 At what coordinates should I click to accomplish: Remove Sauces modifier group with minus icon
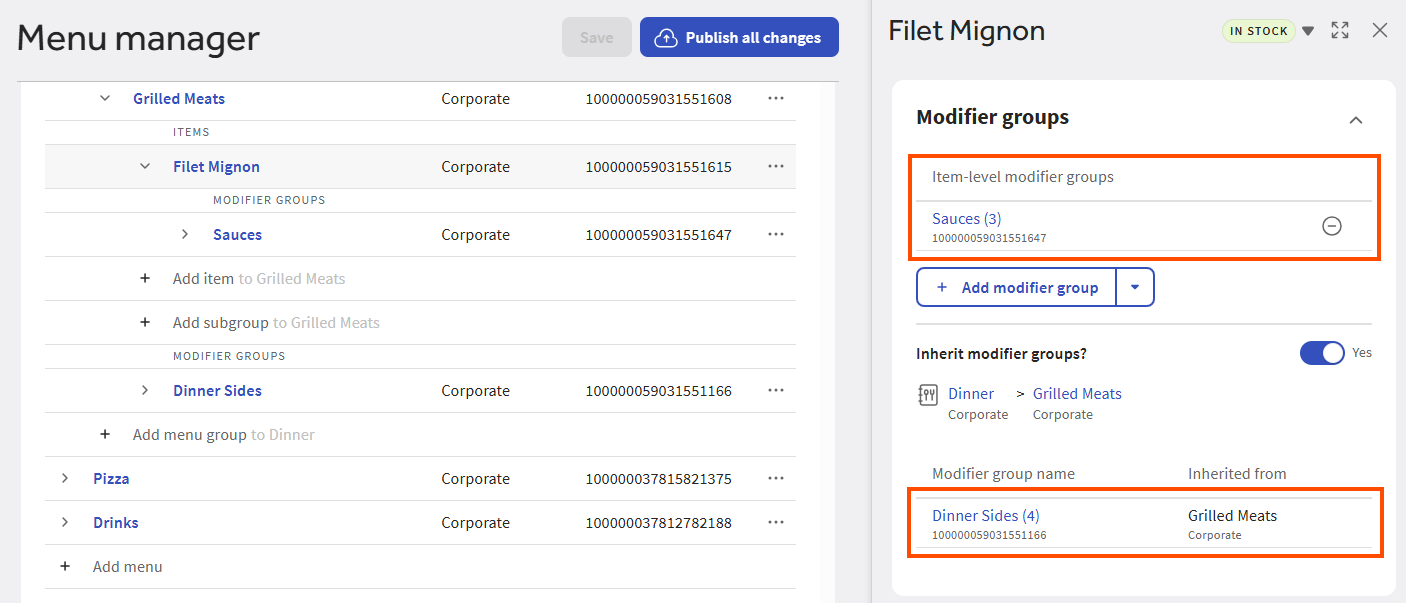(x=1331, y=226)
